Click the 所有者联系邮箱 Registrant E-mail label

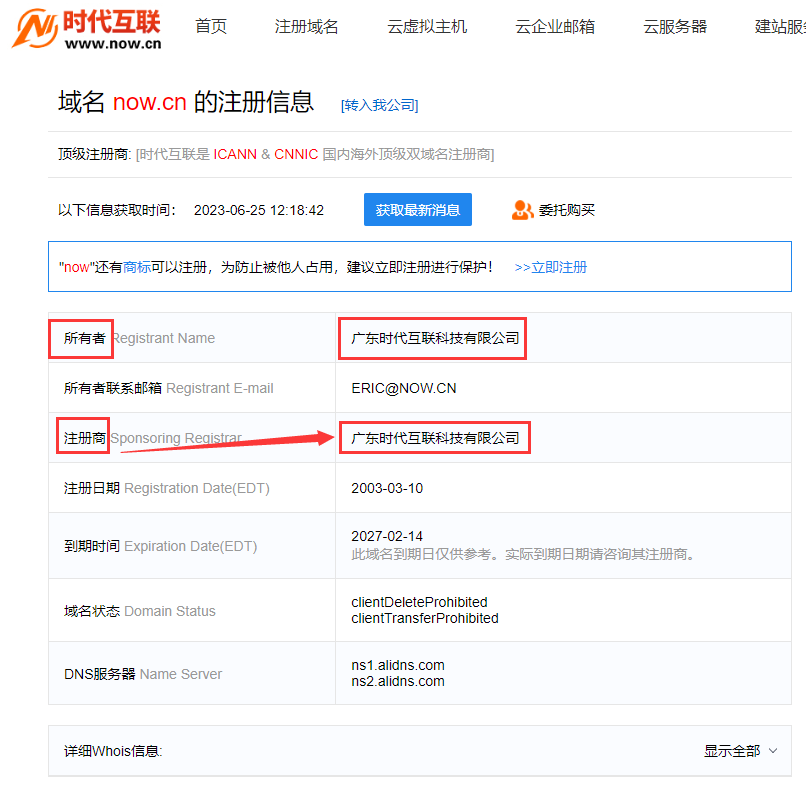[x=169, y=388]
